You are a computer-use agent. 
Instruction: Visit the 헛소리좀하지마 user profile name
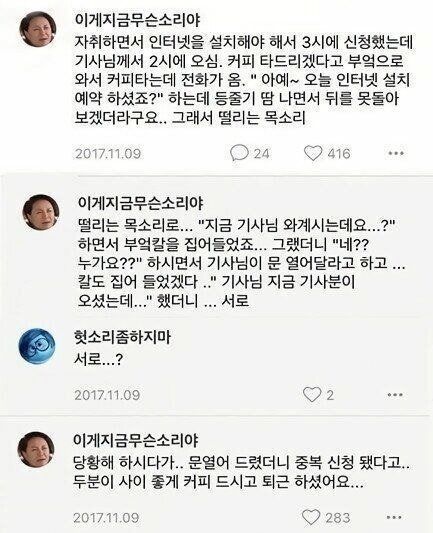pos(122,337)
